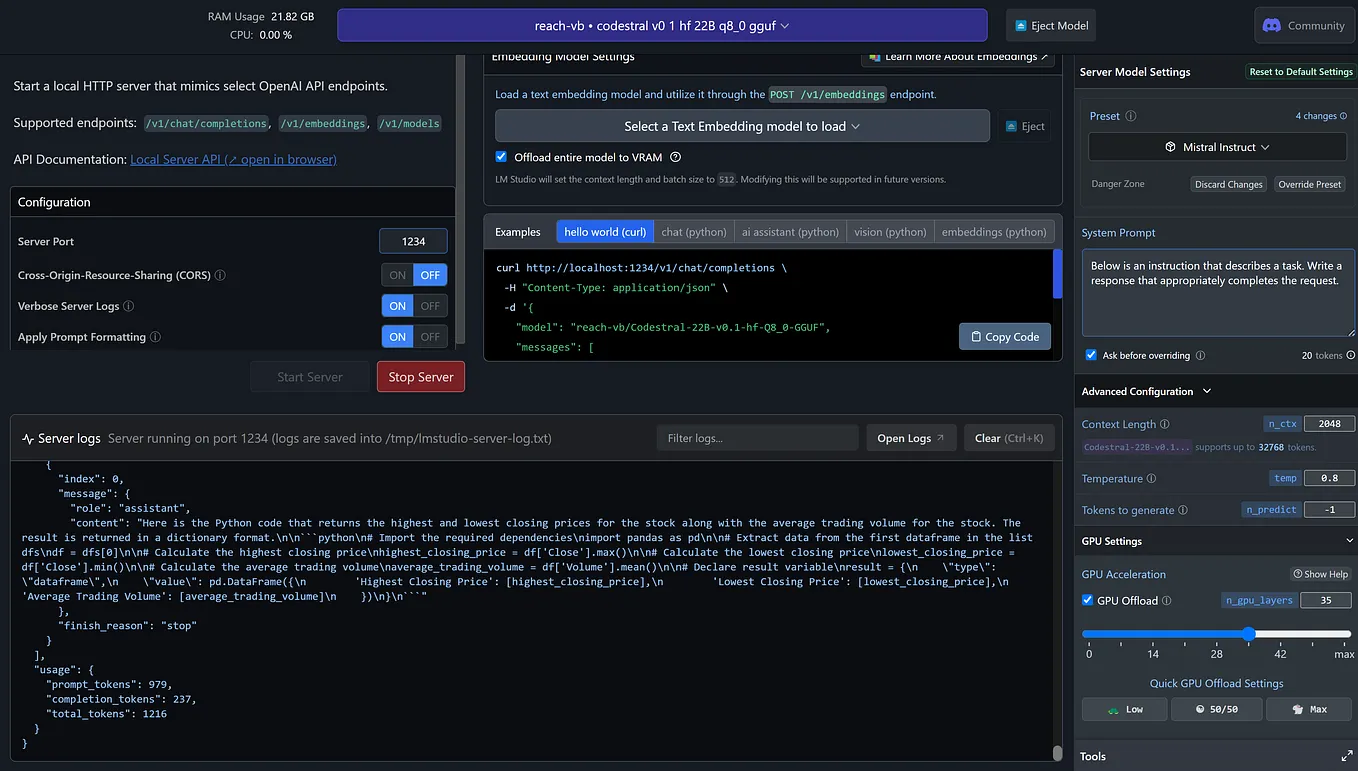The width and height of the screenshot is (1358, 771).
Task: Click the Filter logs input field
Action: [757, 437]
